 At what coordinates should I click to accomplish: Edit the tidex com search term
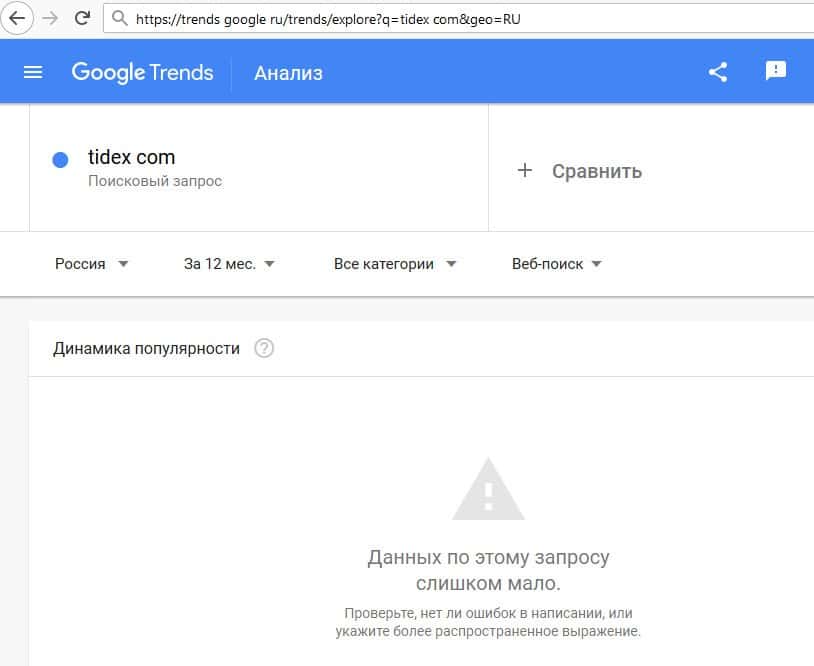click(131, 157)
